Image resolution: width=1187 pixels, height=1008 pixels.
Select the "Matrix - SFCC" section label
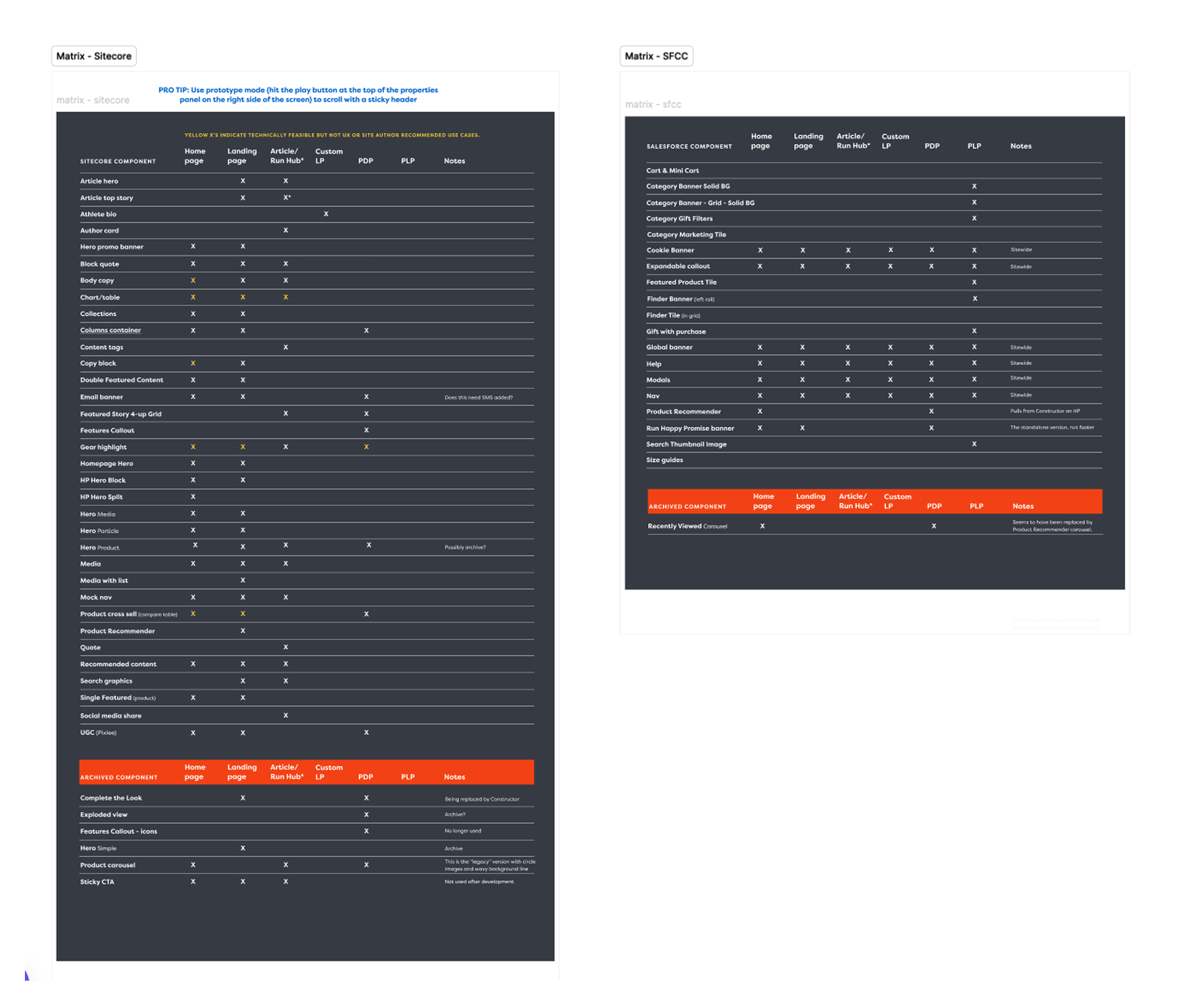point(656,56)
